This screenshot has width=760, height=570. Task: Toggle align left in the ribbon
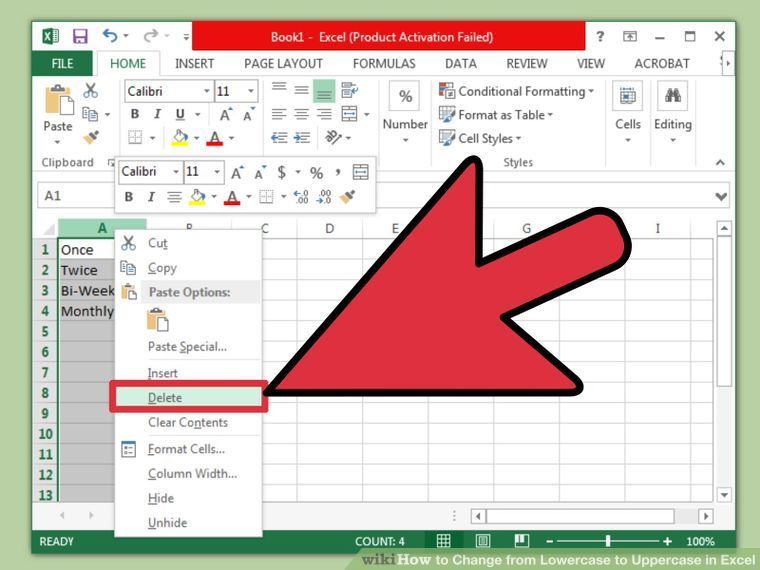coord(279,114)
